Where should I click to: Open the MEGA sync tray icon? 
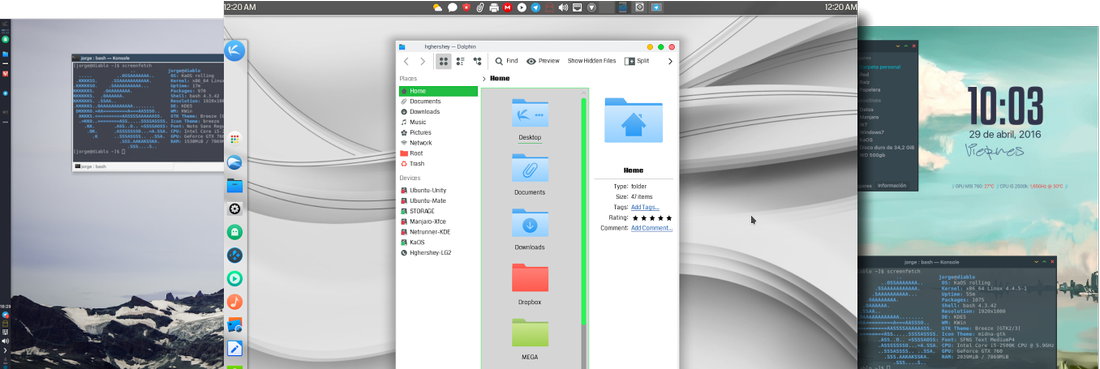pyautogui.click(x=507, y=7)
